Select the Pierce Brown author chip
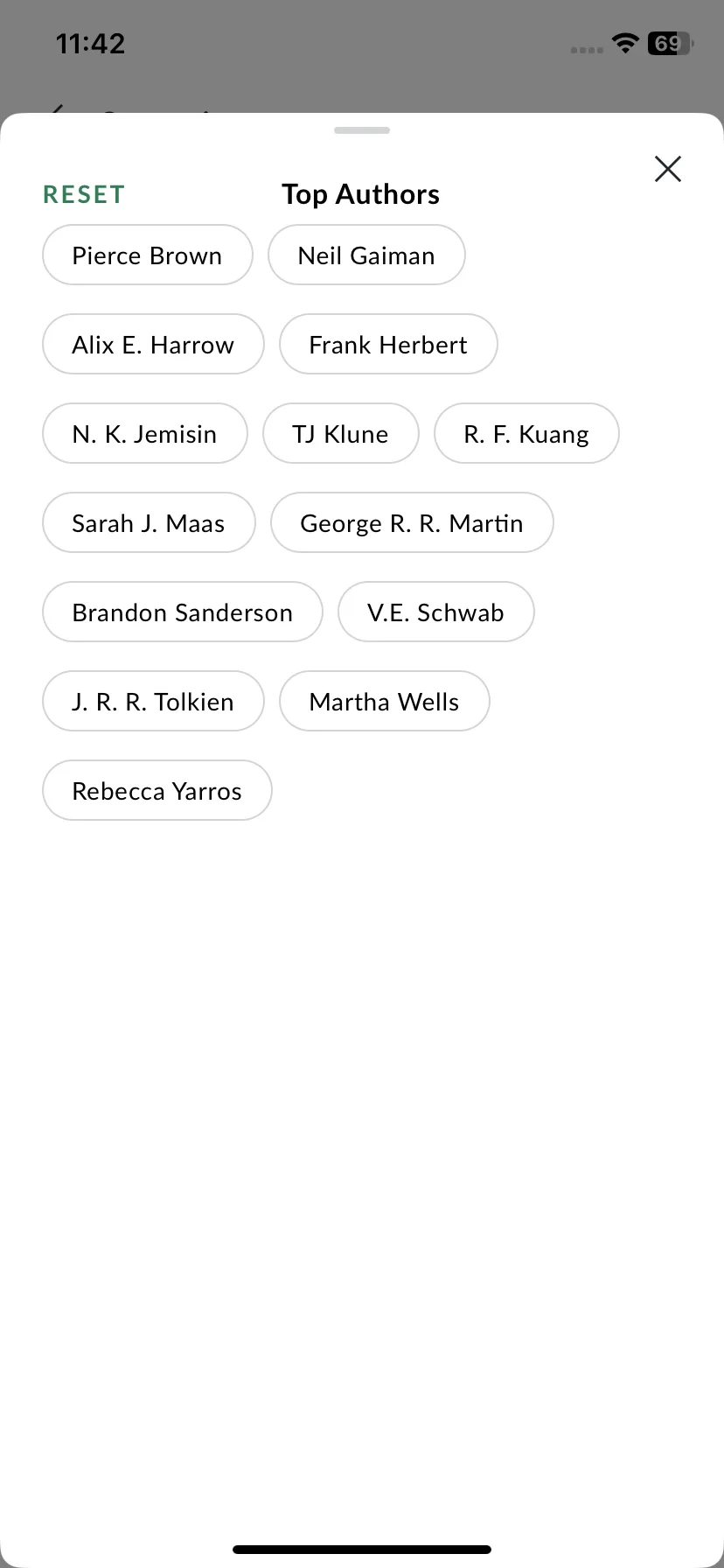Screen dimensions: 724x1568 (x=148, y=255)
